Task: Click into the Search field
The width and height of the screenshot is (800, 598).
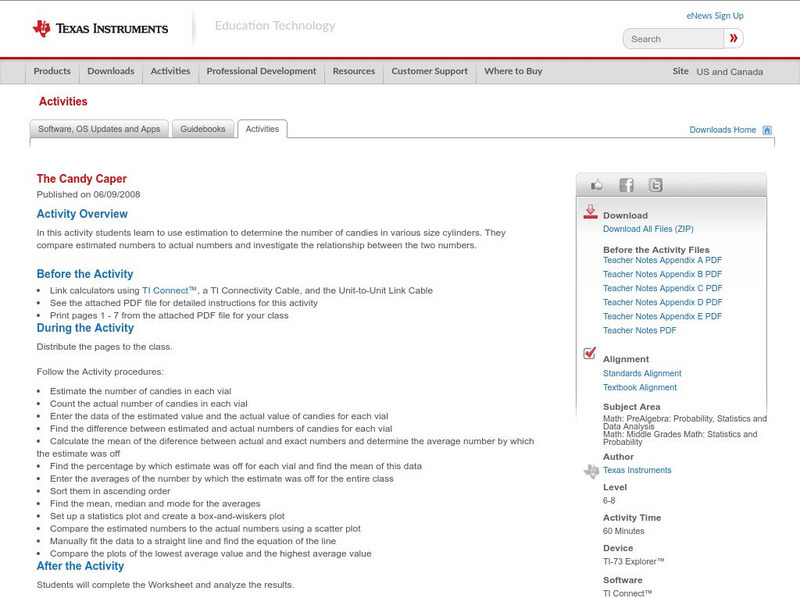Action: tap(673, 39)
